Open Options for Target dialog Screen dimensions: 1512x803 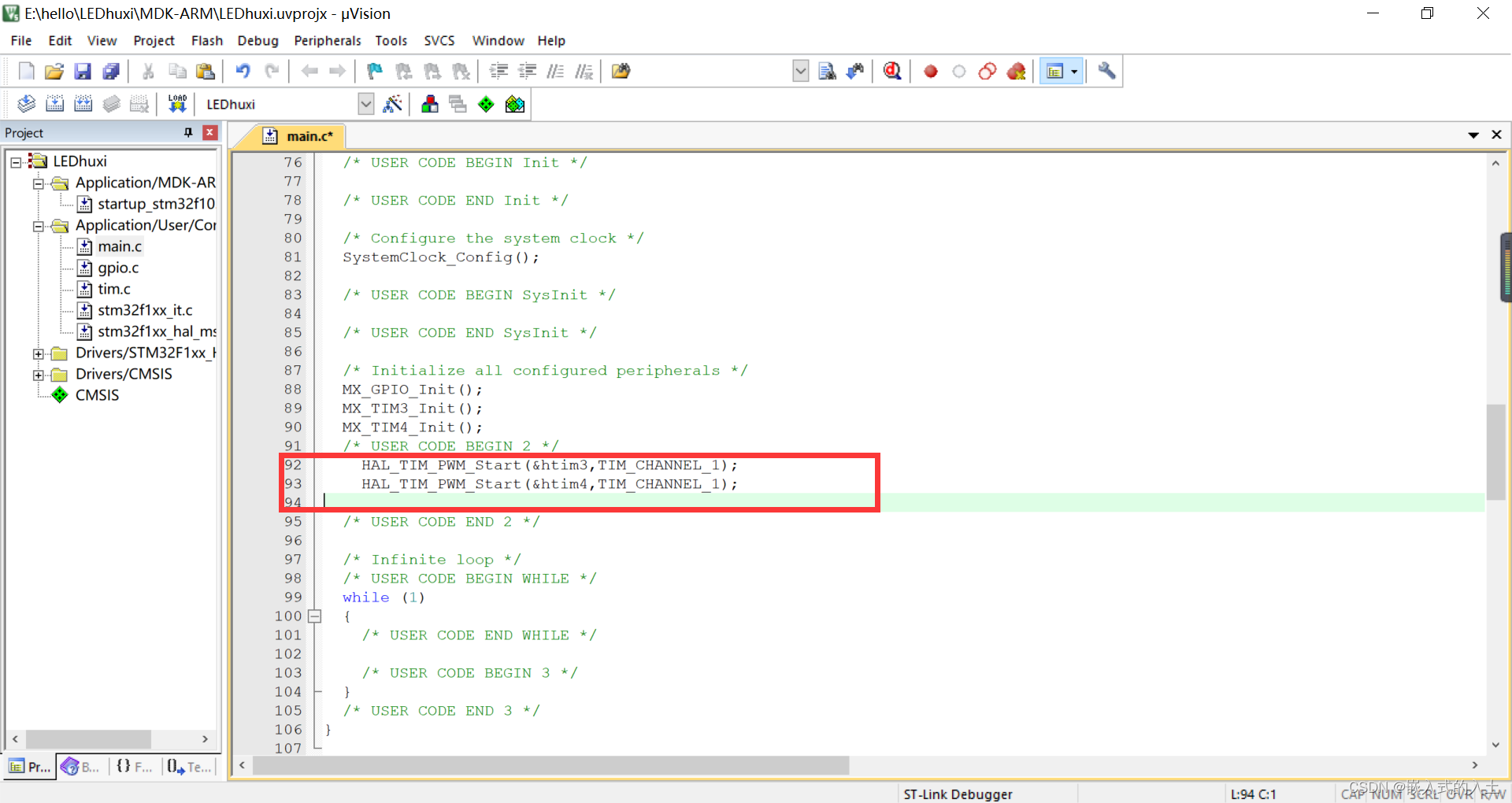(393, 103)
